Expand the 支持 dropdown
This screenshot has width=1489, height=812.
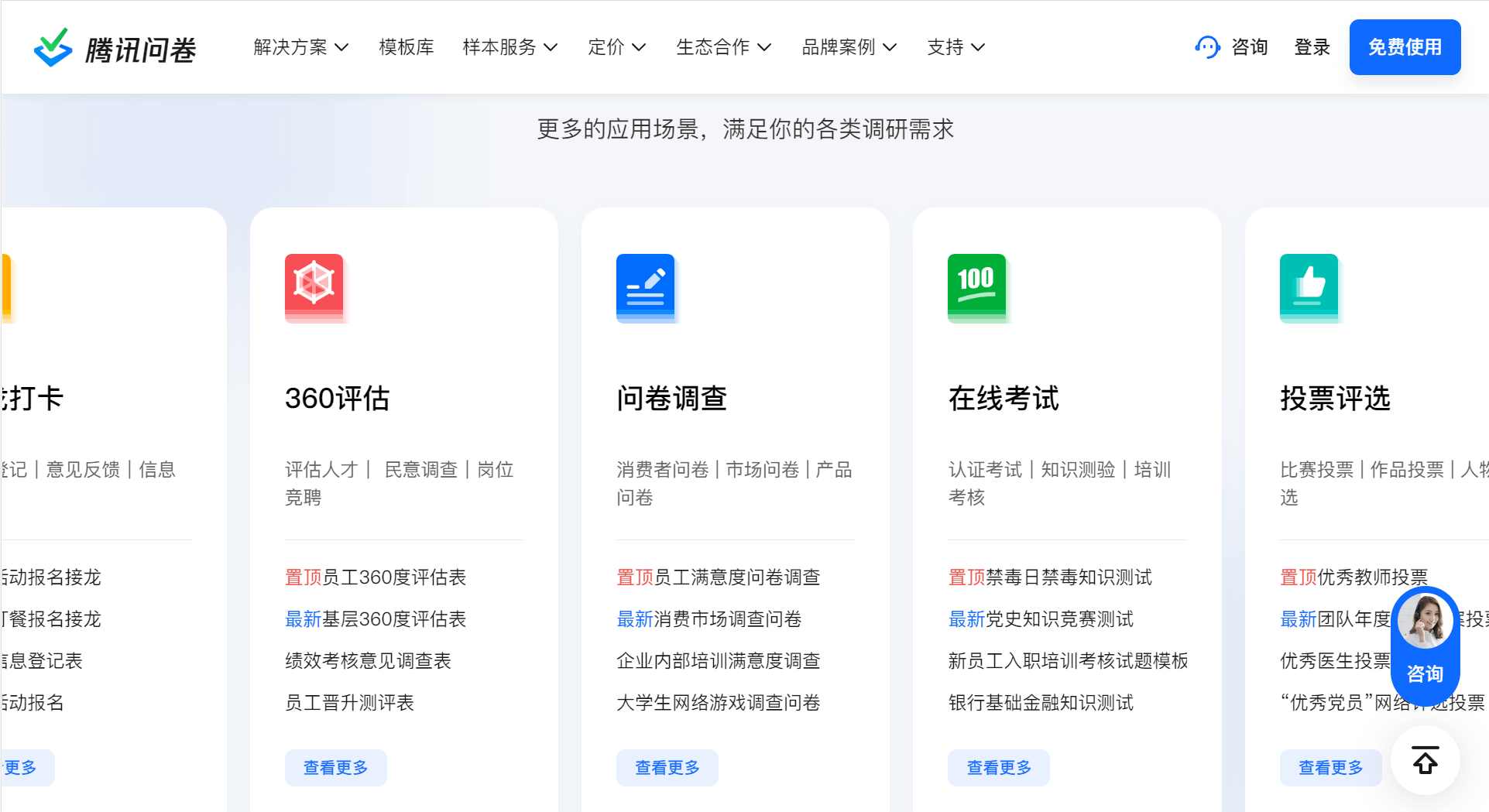coord(956,47)
